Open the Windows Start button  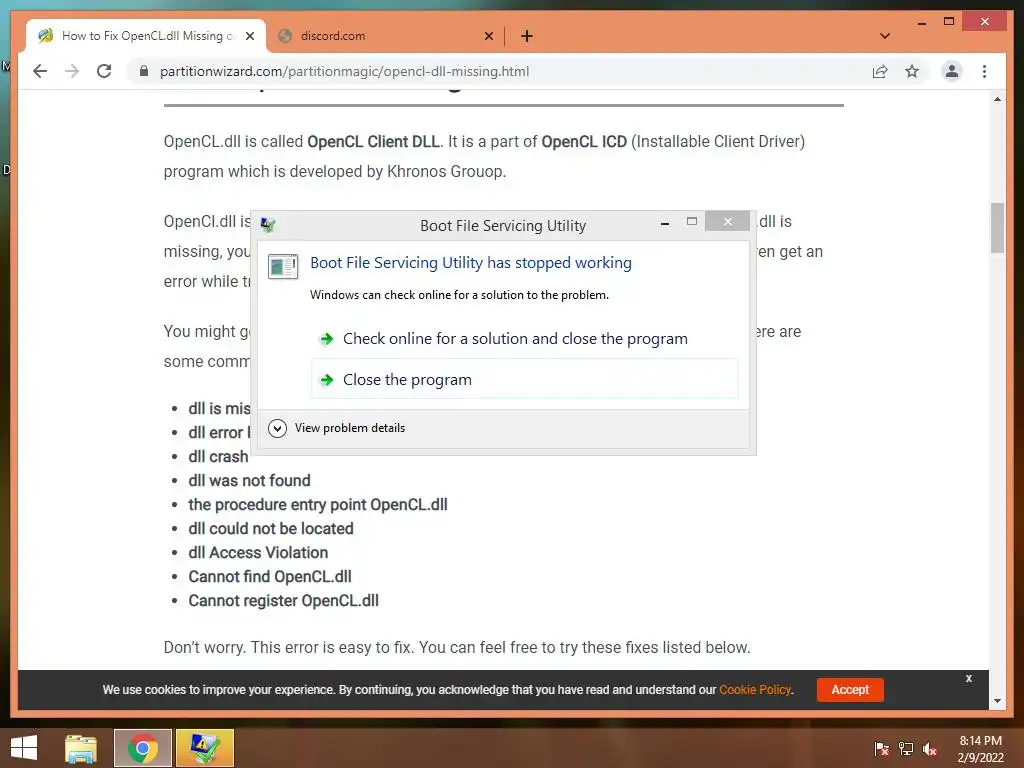click(x=24, y=748)
